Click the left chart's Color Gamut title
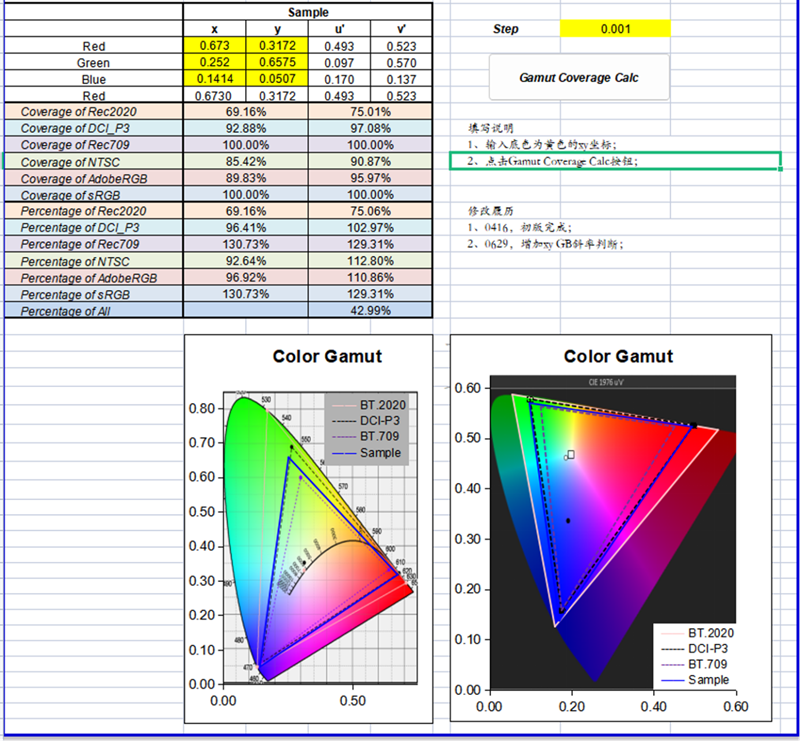 click(327, 356)
